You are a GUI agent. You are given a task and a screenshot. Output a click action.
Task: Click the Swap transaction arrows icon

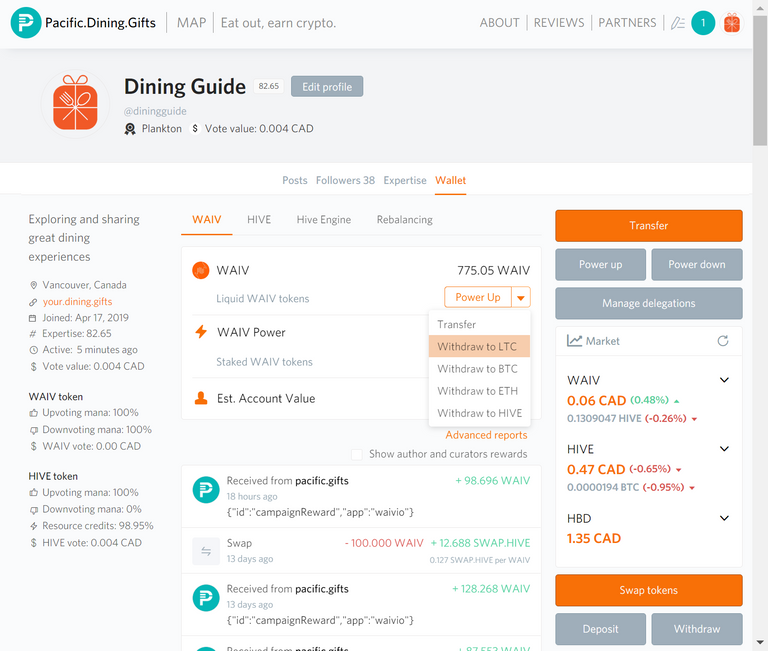point(206,551)
